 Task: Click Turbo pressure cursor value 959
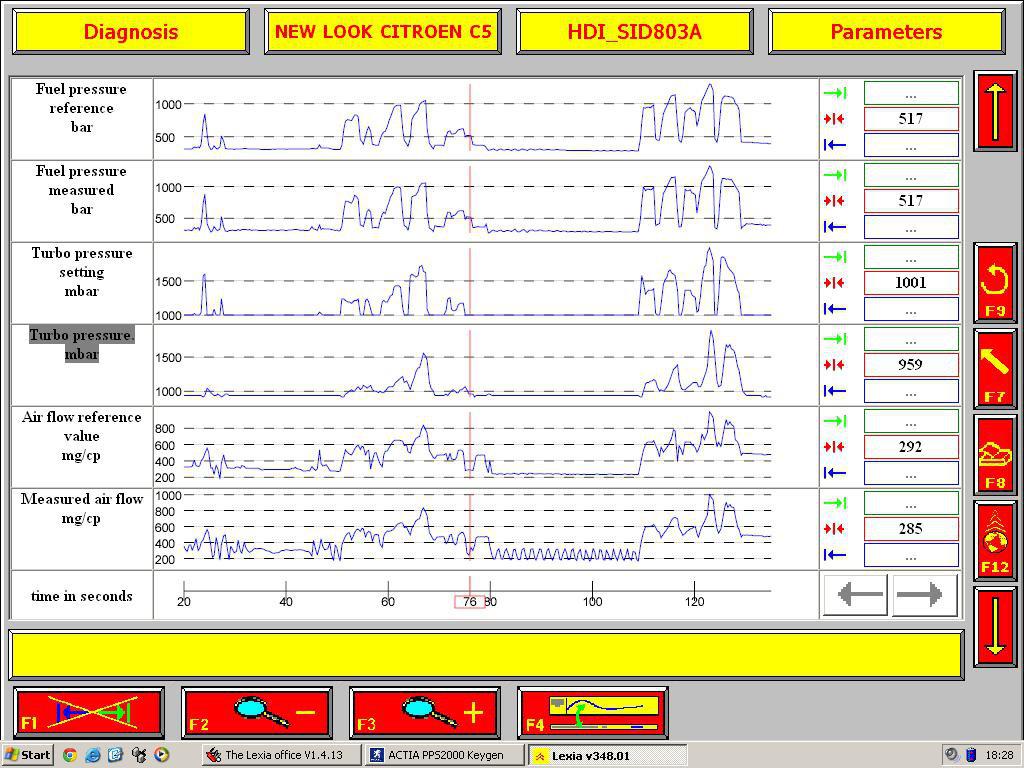(x=911, y=365)
